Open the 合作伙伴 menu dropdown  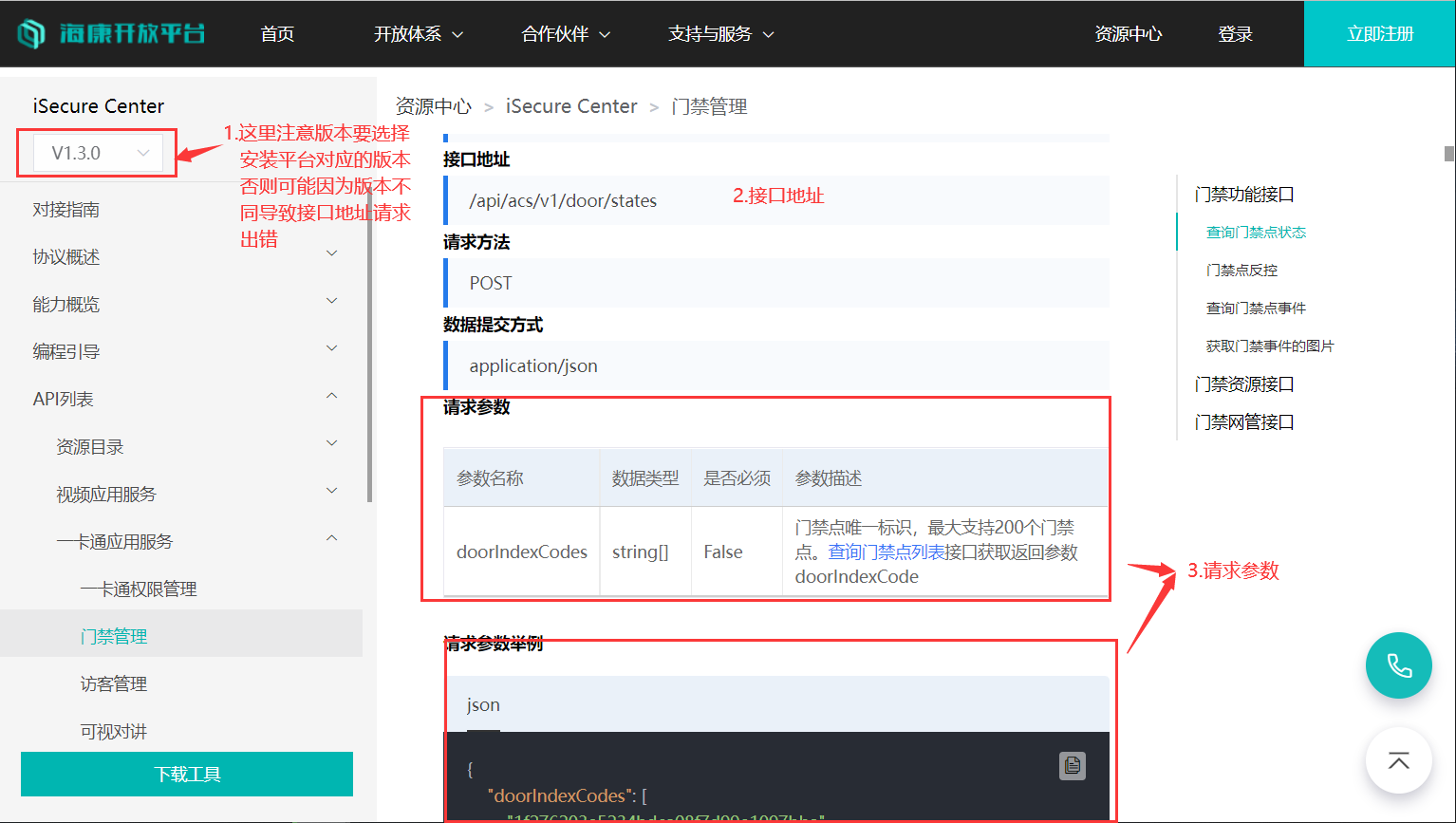coord(566,34)
